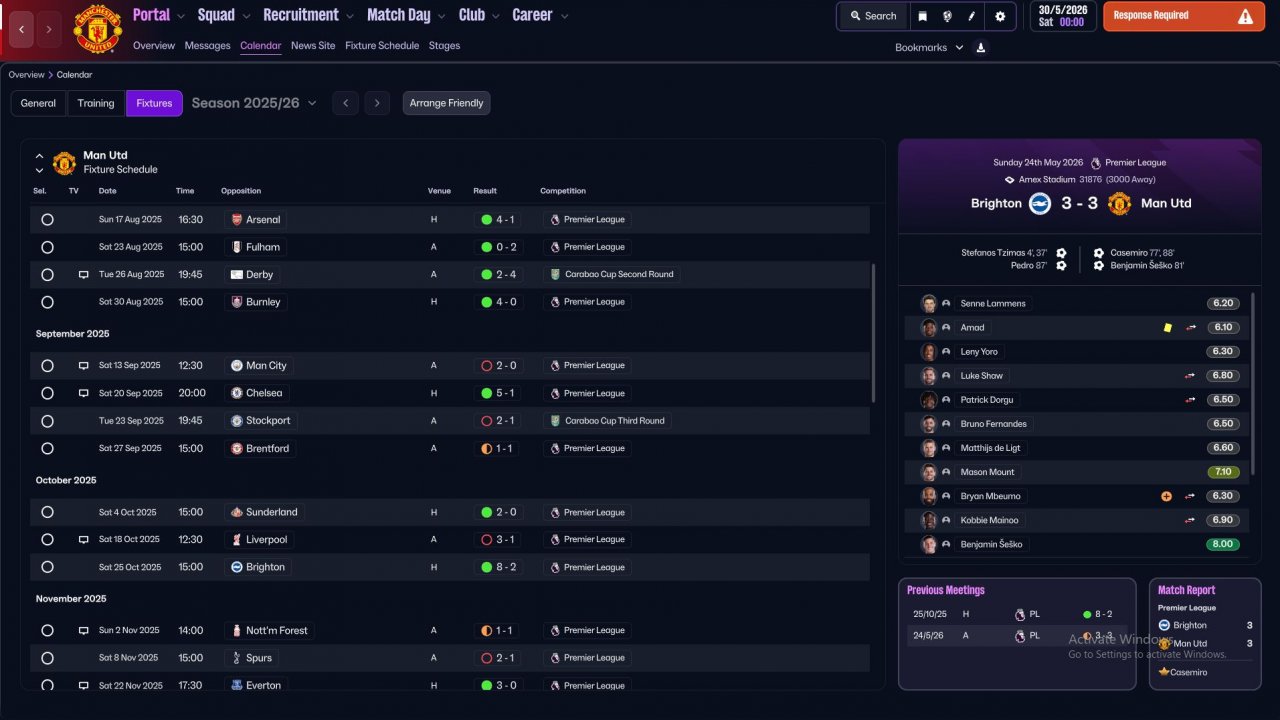
Task: Click the Response Required button
Action: click(x=1184, y=16)
